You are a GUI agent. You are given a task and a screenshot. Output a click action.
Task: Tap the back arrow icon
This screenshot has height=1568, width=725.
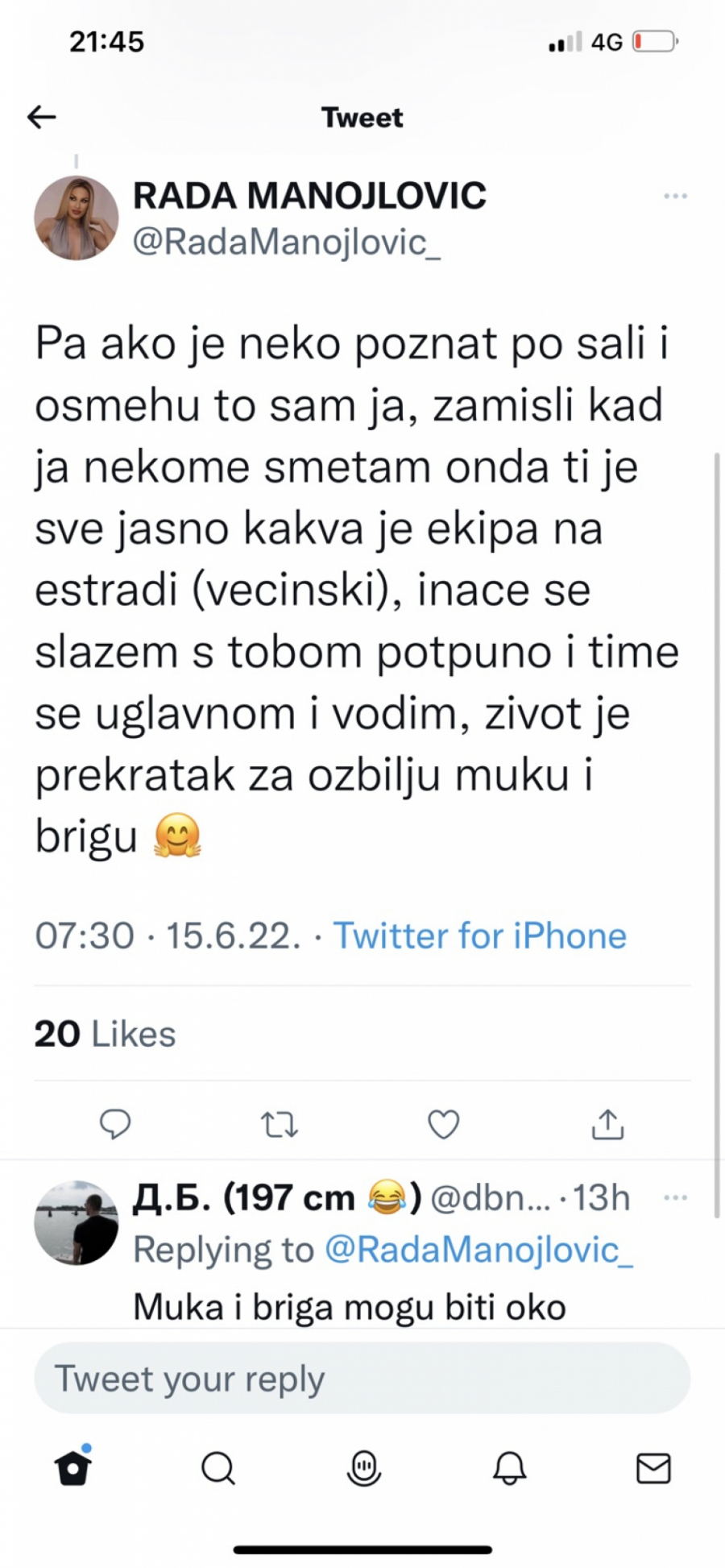coord(42,118)
